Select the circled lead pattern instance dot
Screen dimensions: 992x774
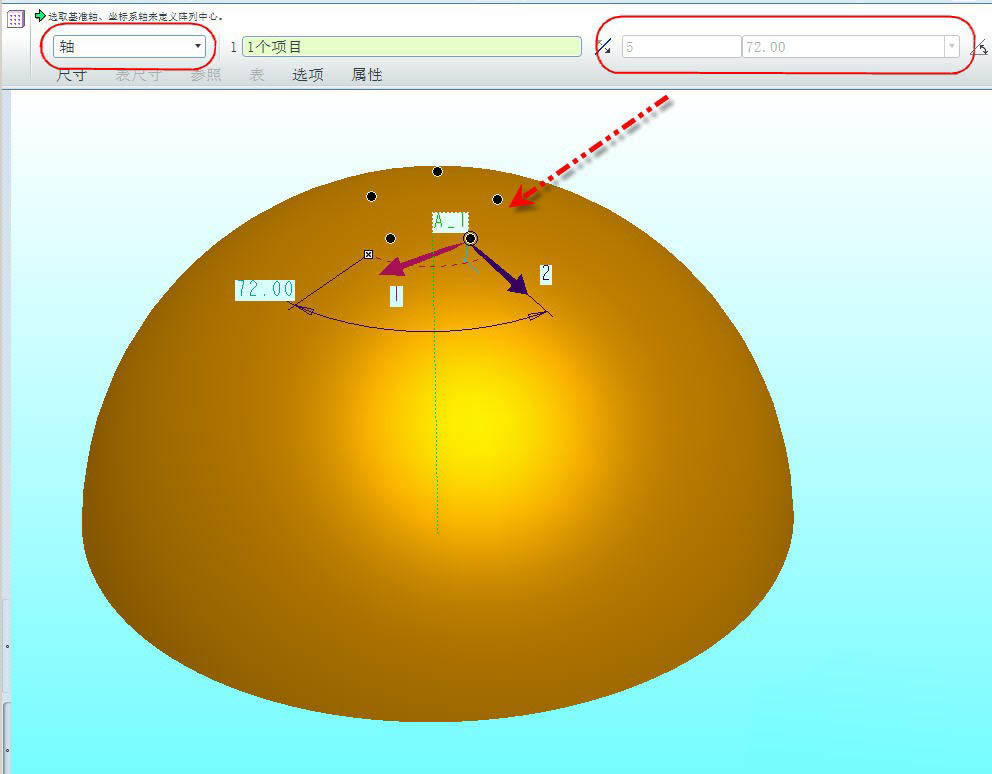[x=470, y=239]
